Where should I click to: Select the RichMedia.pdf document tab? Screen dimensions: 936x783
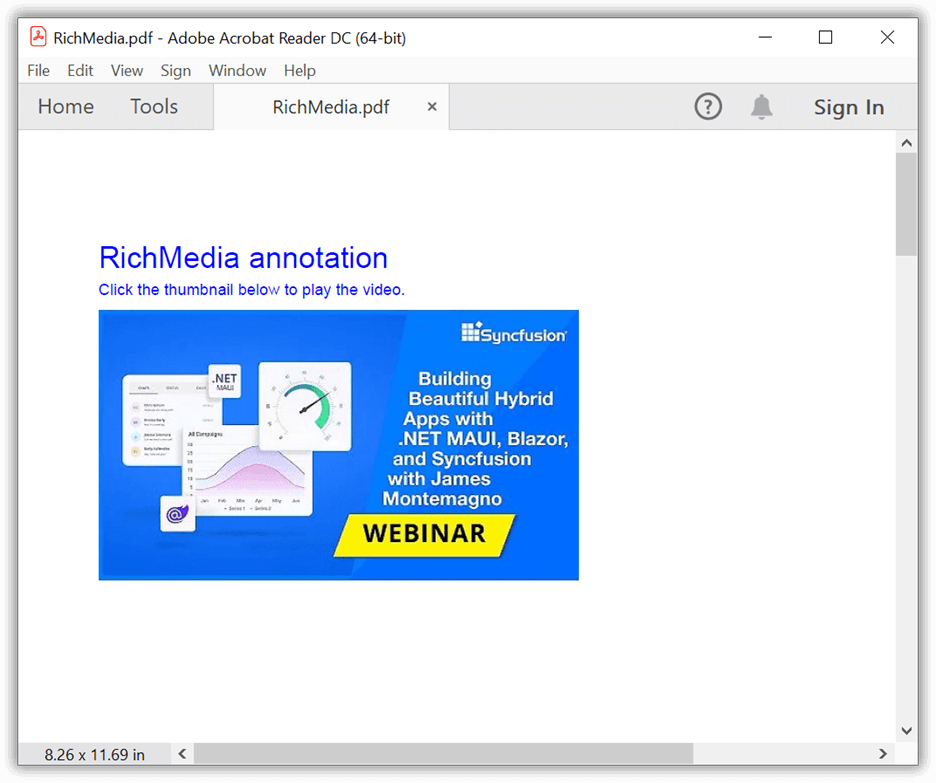(331, 107)
